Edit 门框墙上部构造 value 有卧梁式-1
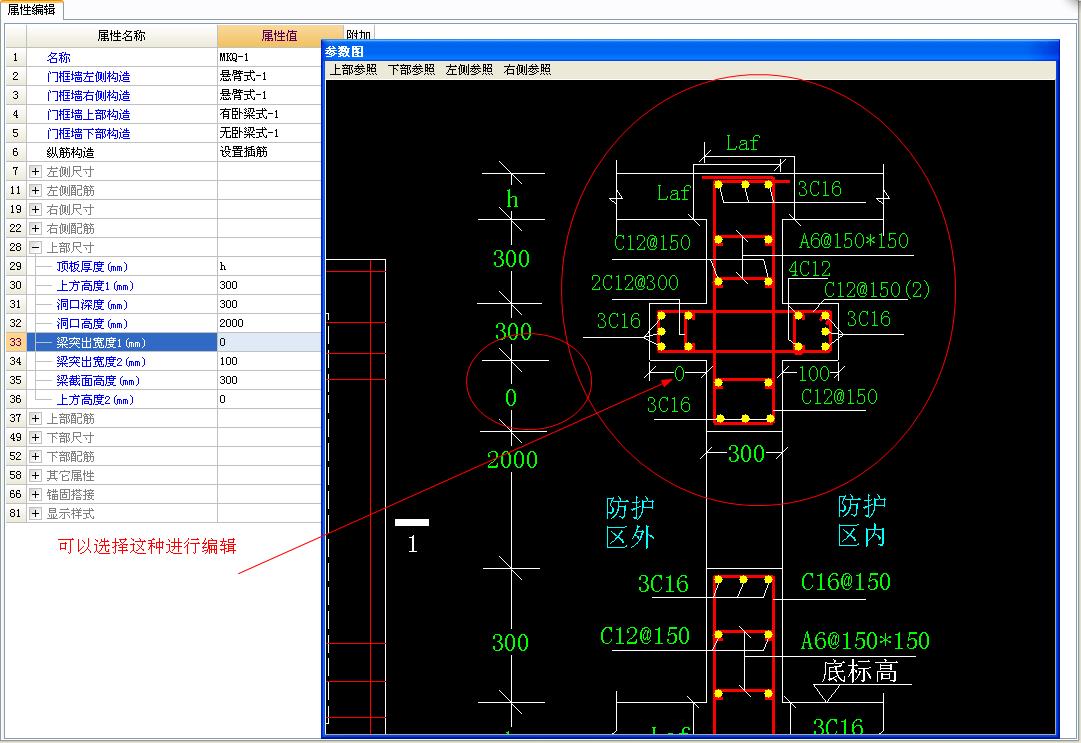 (x=270, y=114)
